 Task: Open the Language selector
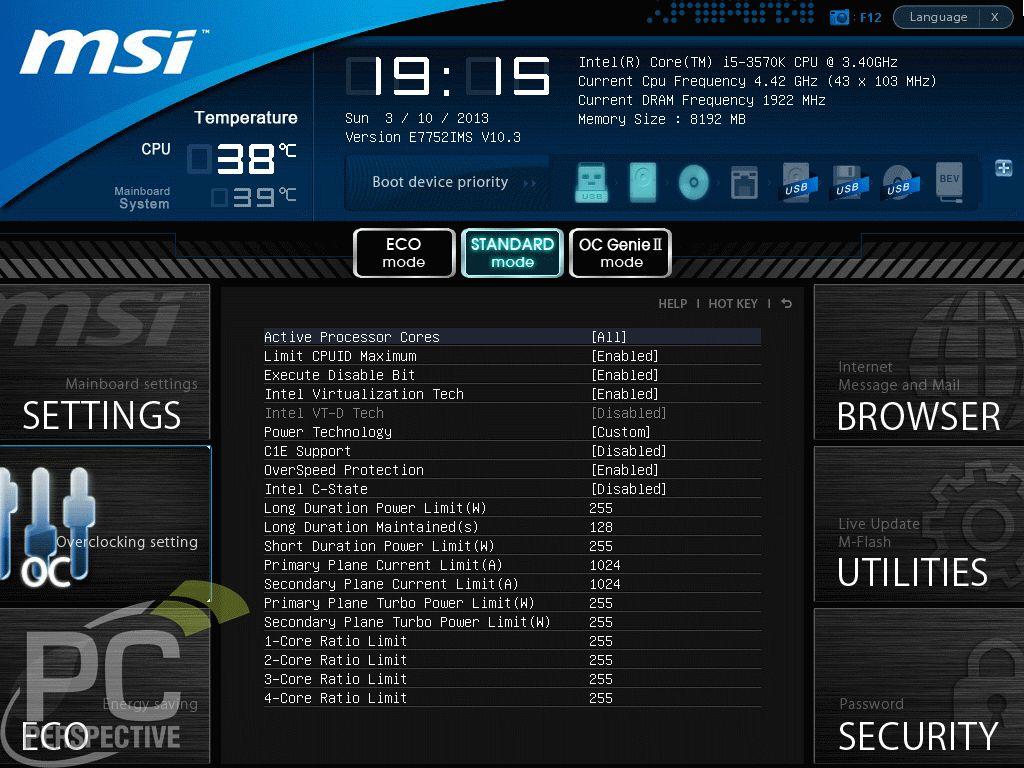938,17
